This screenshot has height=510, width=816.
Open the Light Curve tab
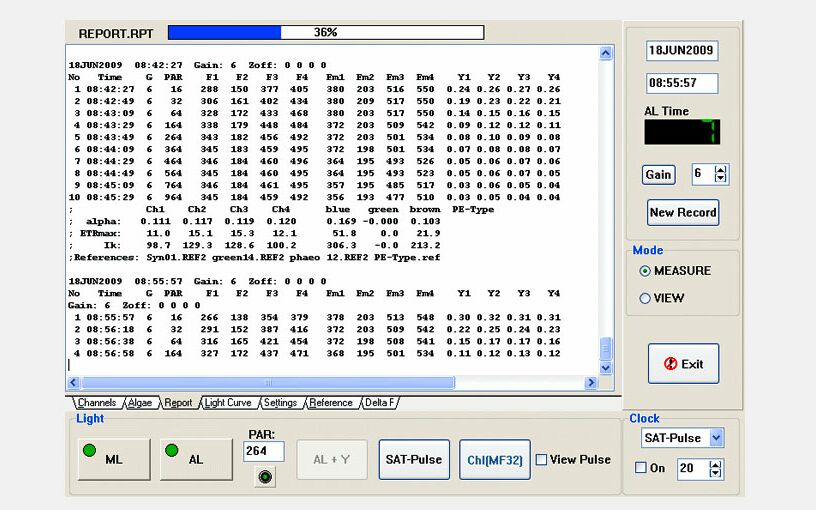tap(228, 403)
